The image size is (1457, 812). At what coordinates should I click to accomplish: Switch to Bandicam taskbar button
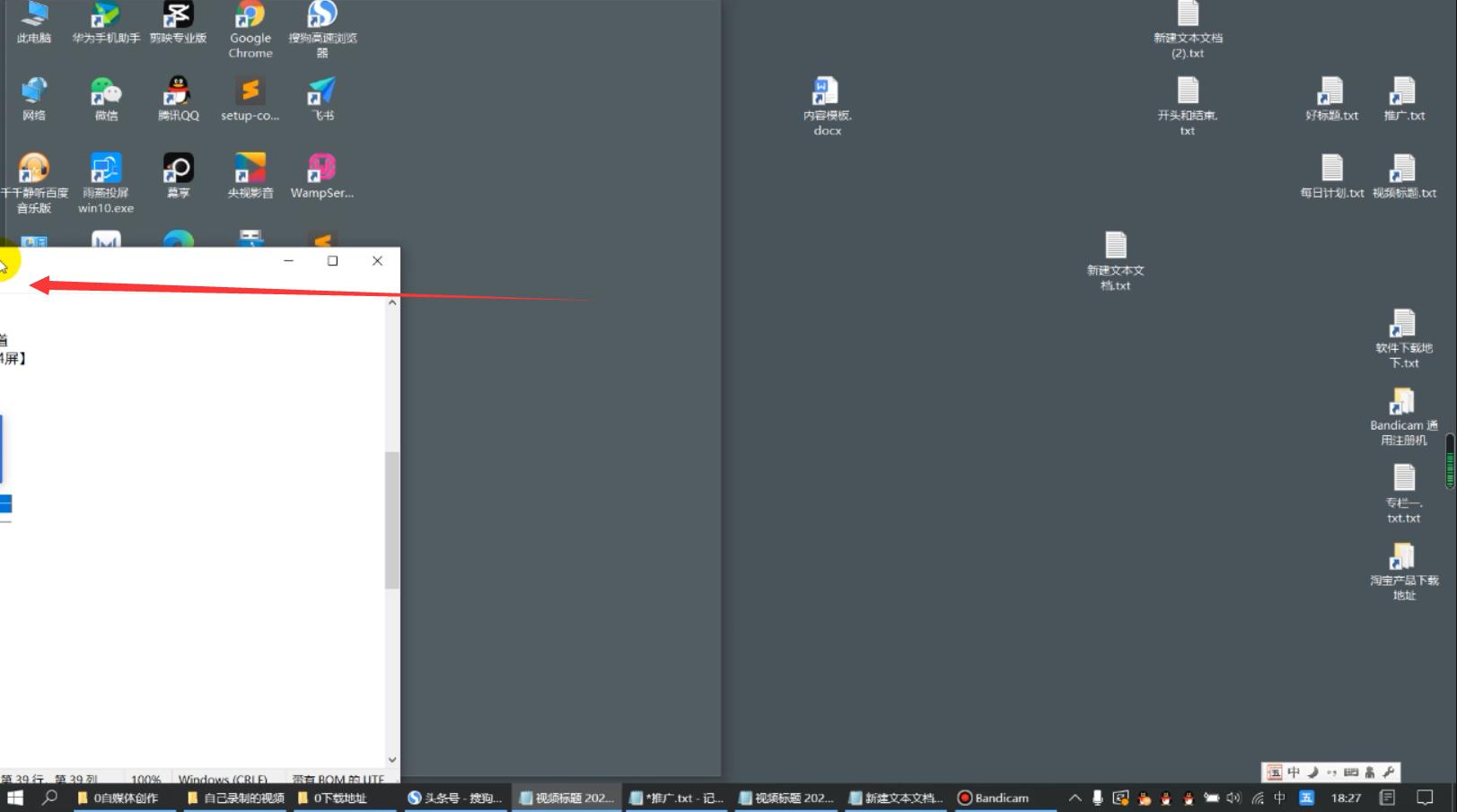pyautogui.click(x=1005, y=798)
